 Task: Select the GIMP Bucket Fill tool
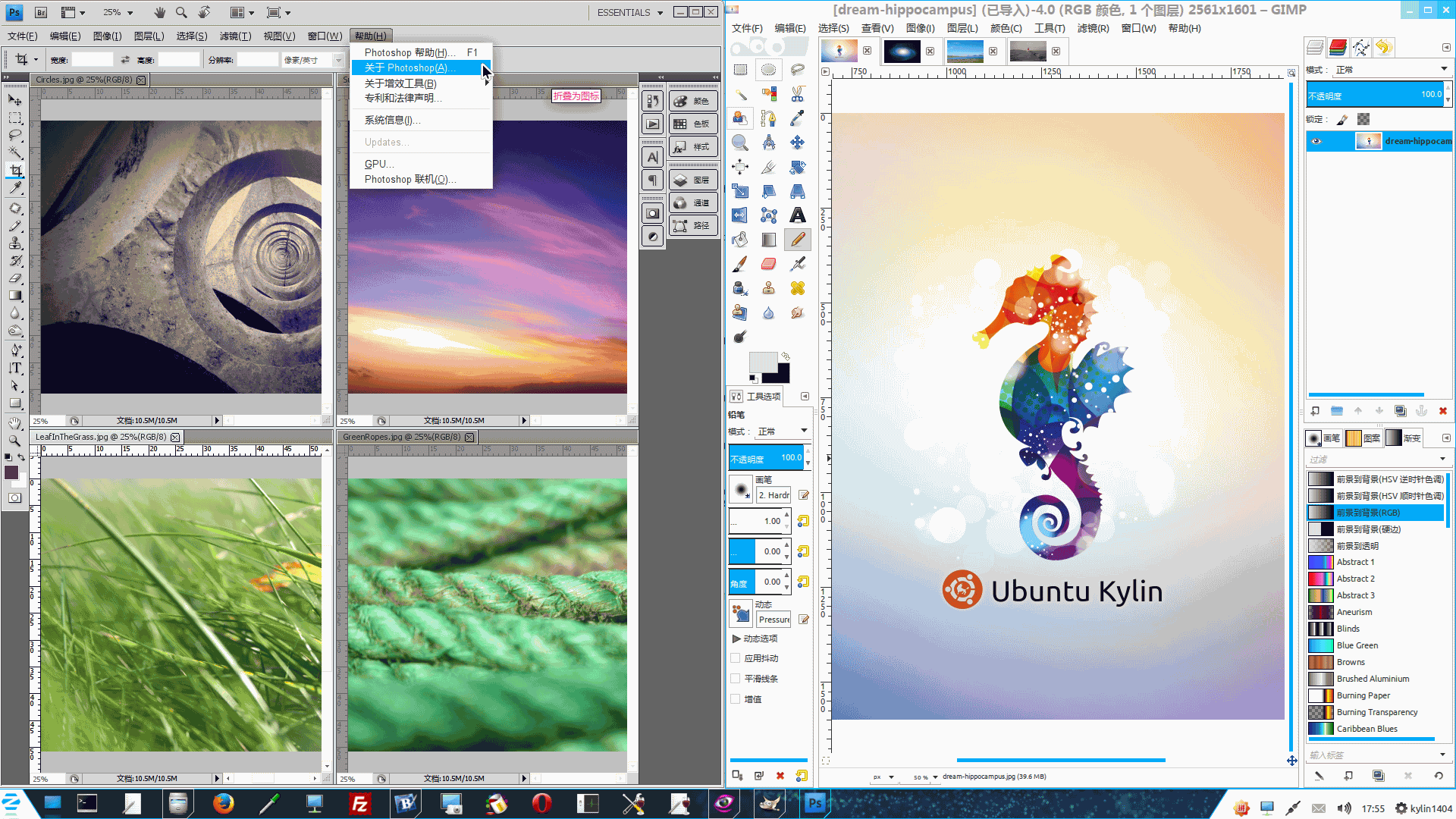739,240
